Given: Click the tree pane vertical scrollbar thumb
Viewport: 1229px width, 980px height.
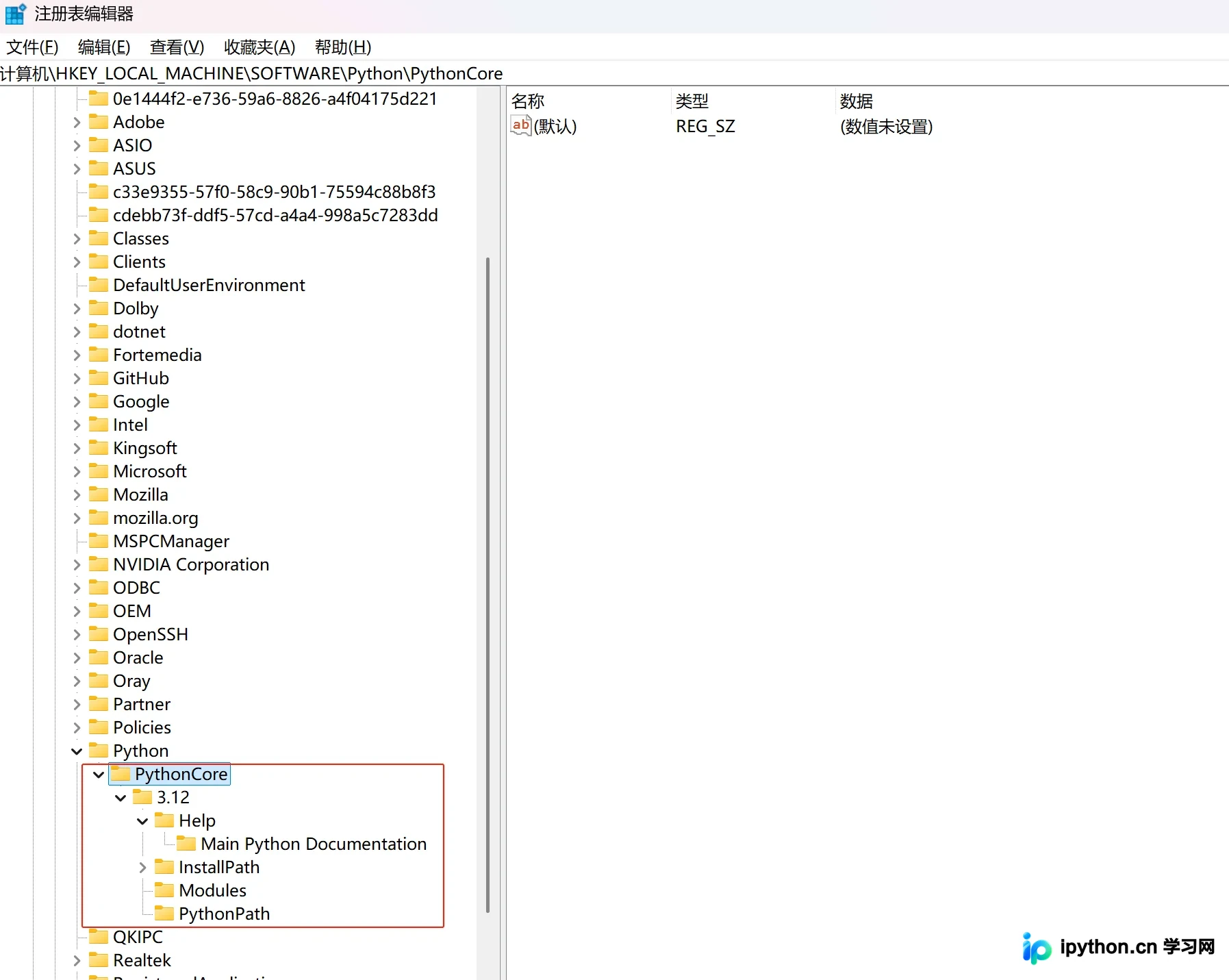Looking at the screenshot, I should [x=487, y=585].
